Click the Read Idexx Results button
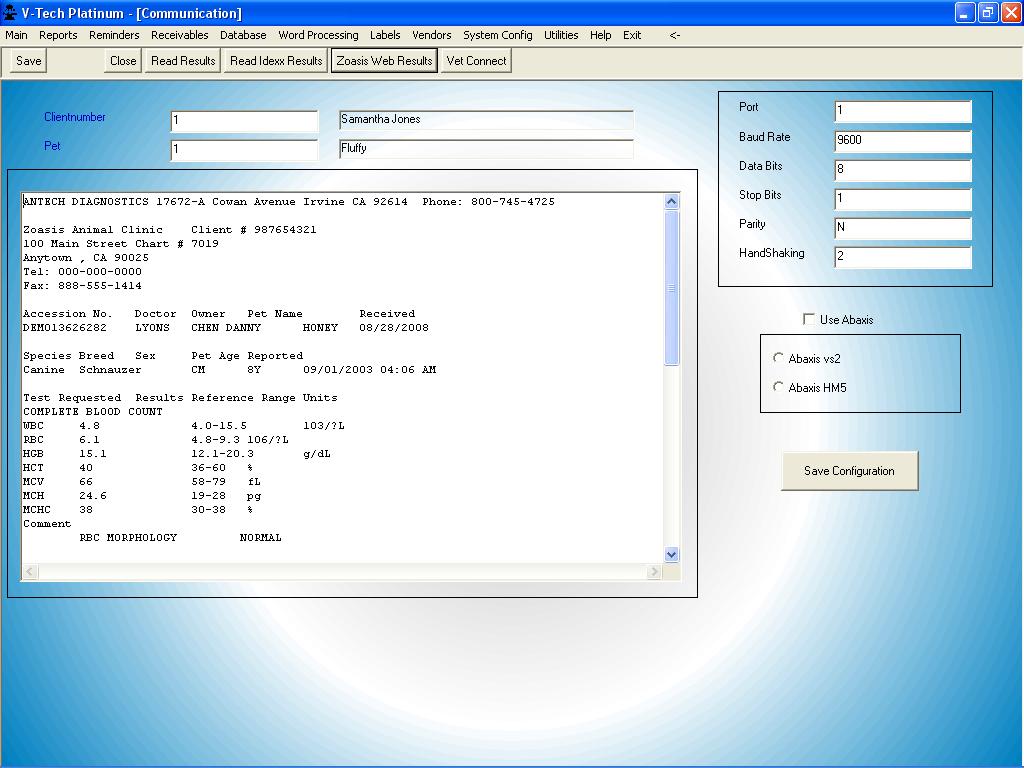Image resolution: width=1024 pixels, height=768 pixels. pos(276,61)
